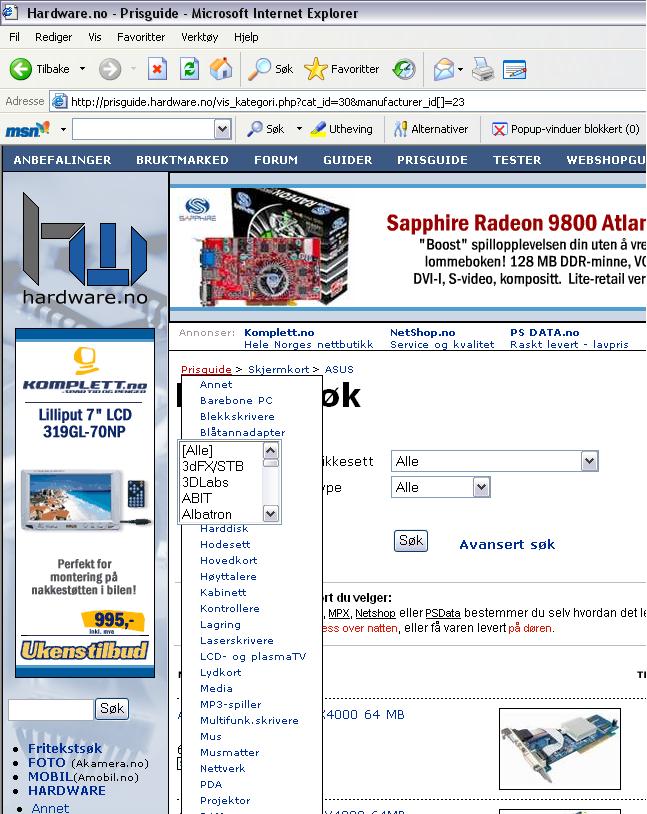Open Alternativer in MSN toolbar
647x814 pixels.
430,129
